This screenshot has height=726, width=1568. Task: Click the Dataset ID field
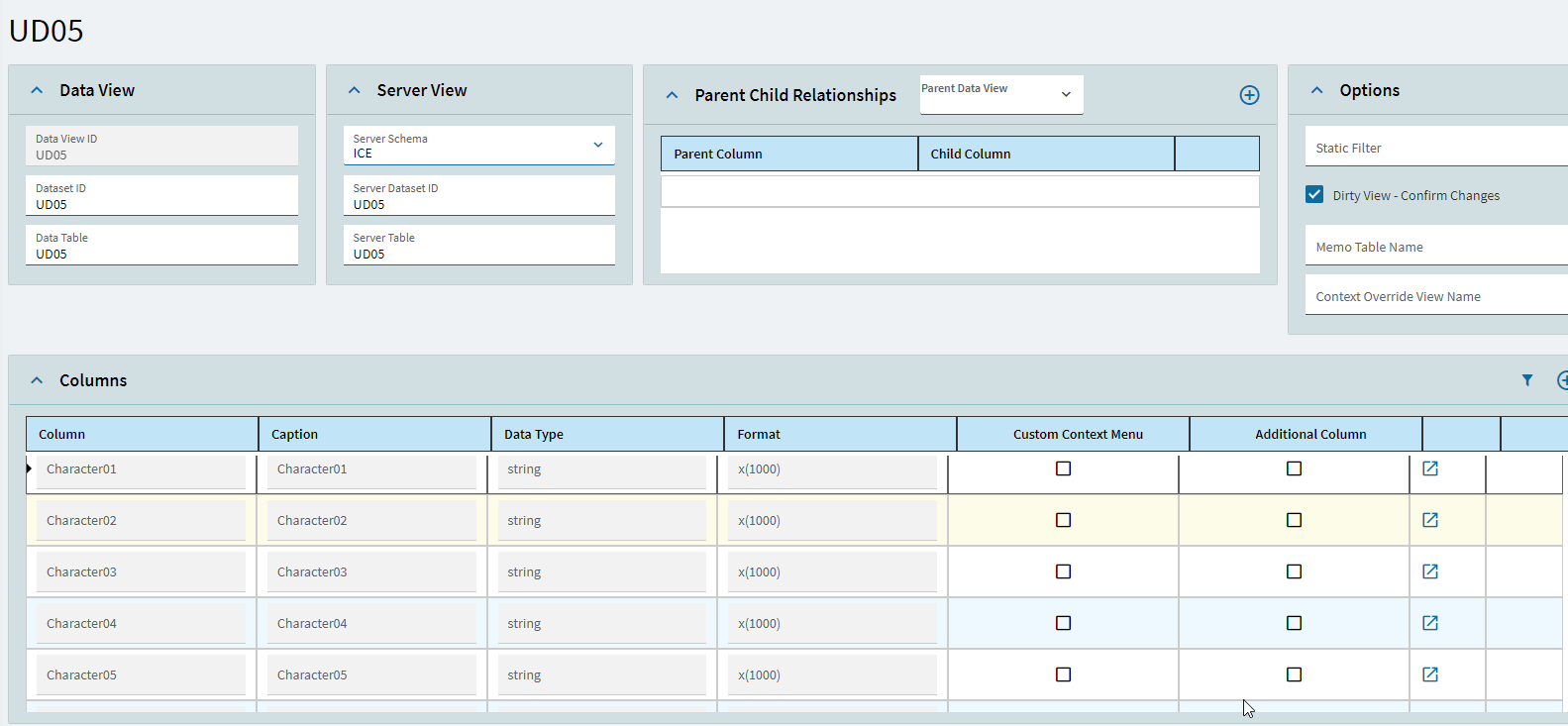tap(161, 196)
